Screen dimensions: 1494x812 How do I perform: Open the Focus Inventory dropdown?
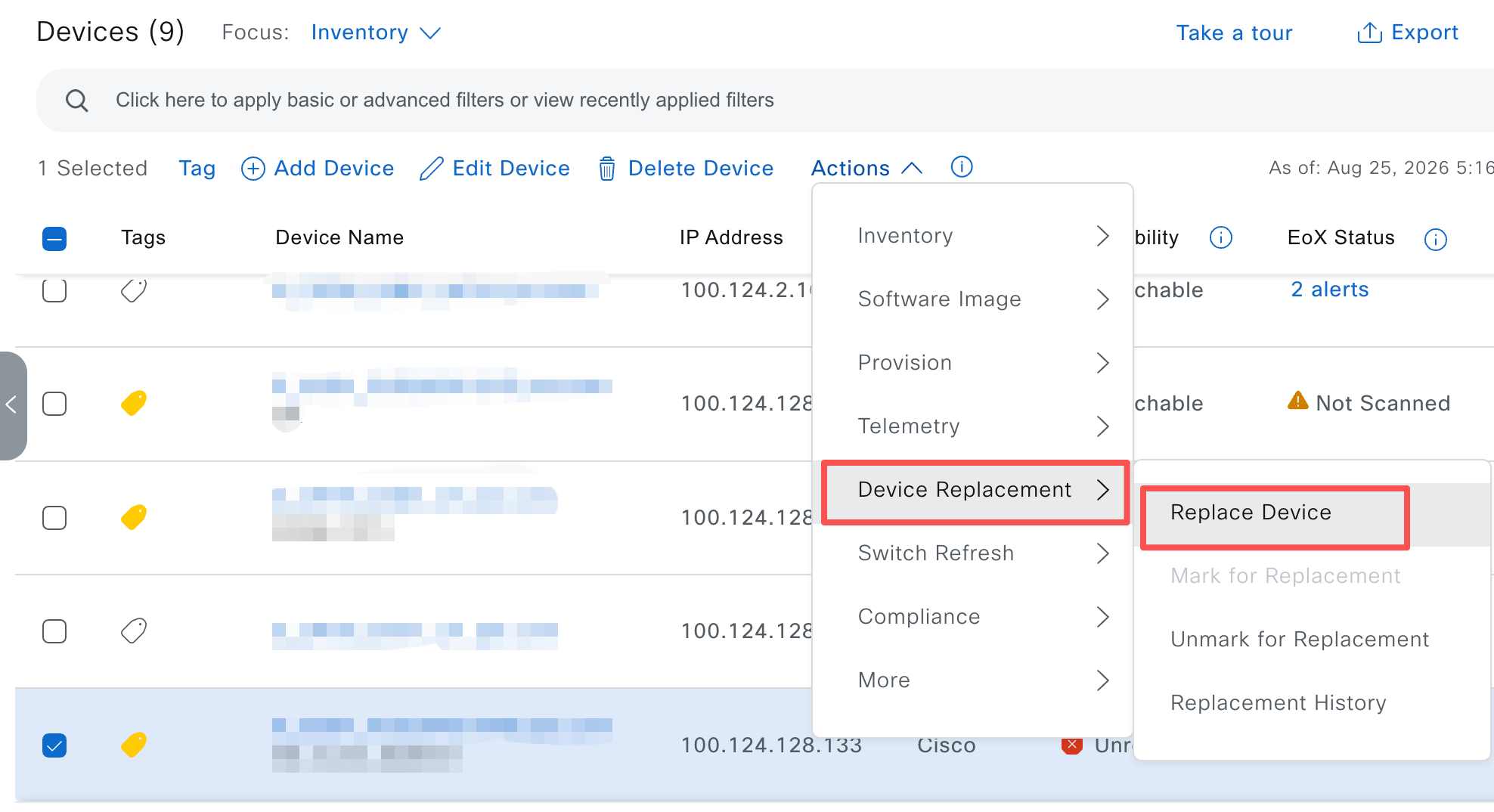point(376,33)
